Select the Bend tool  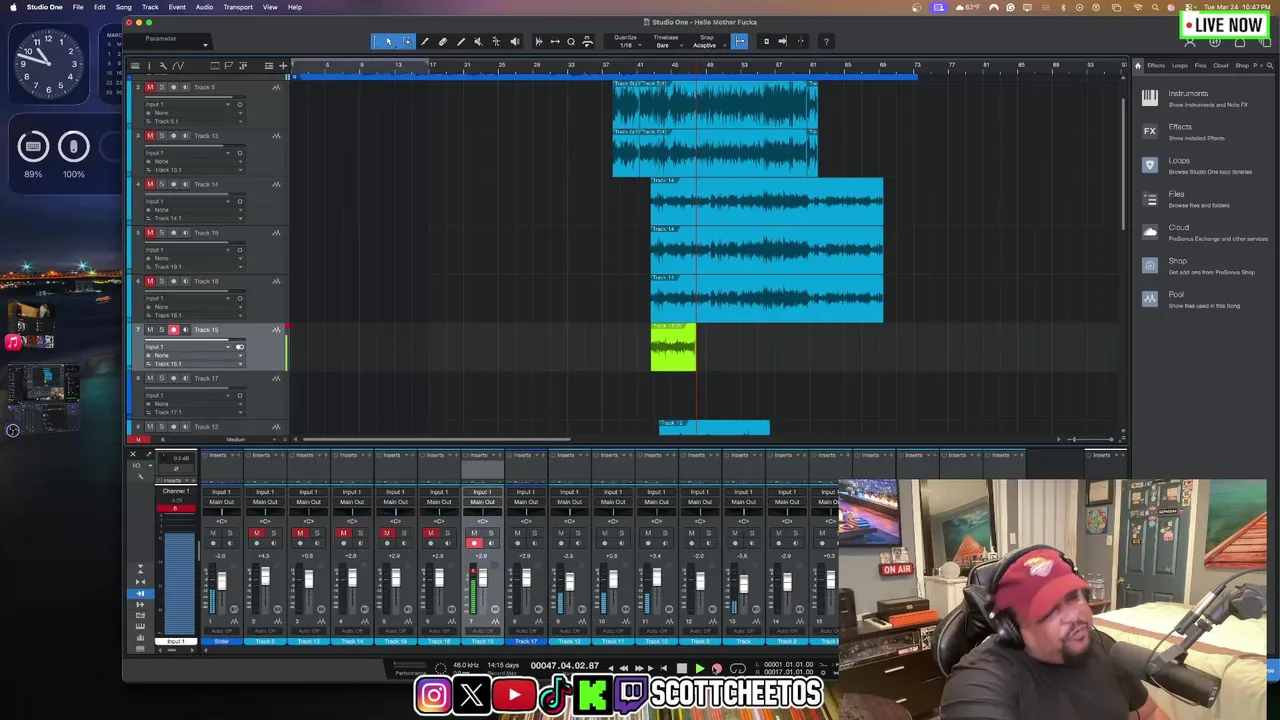tap(496, 41)
